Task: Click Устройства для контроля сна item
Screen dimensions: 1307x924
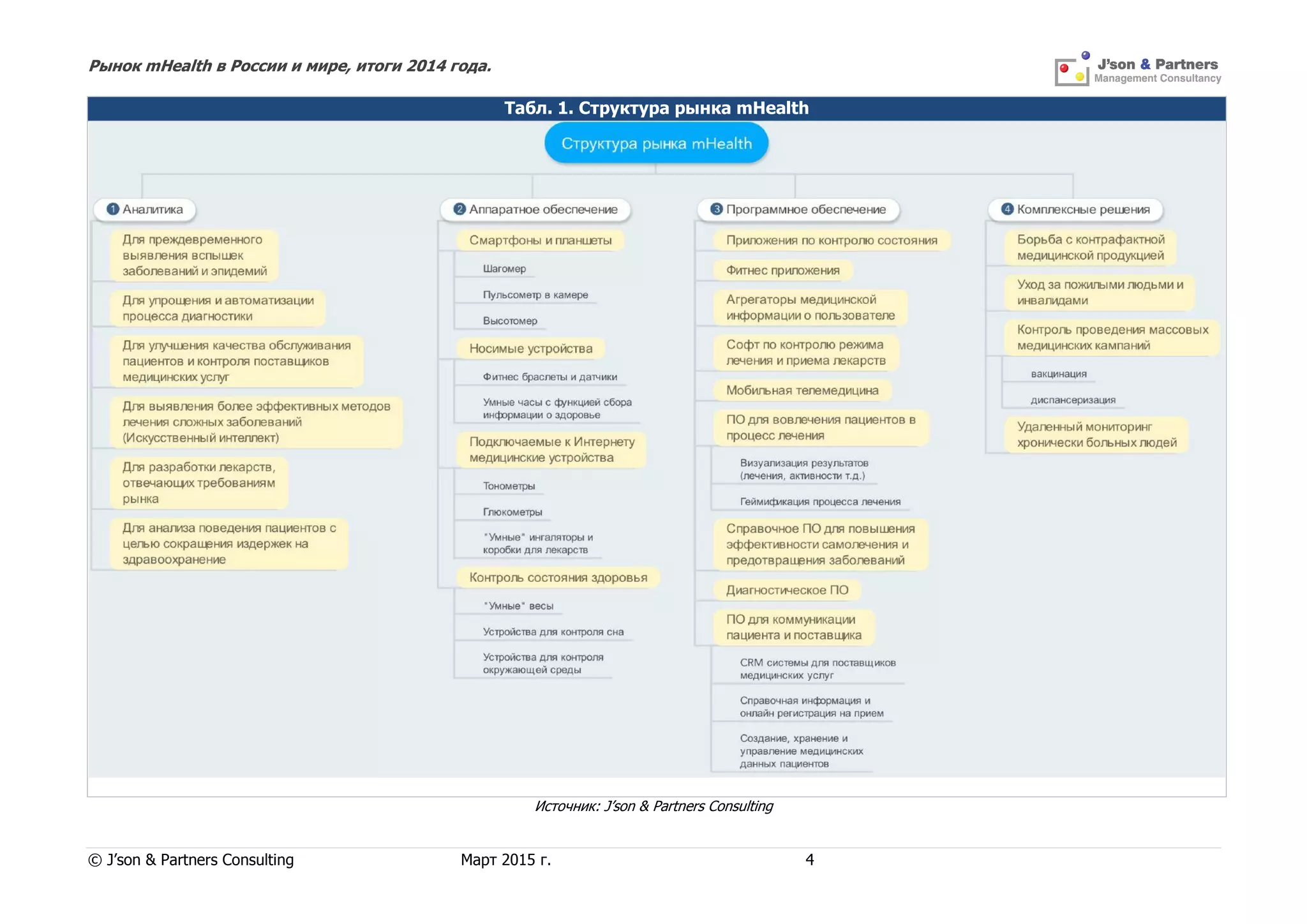Action: pyautogui.click(x=553, y=632)
